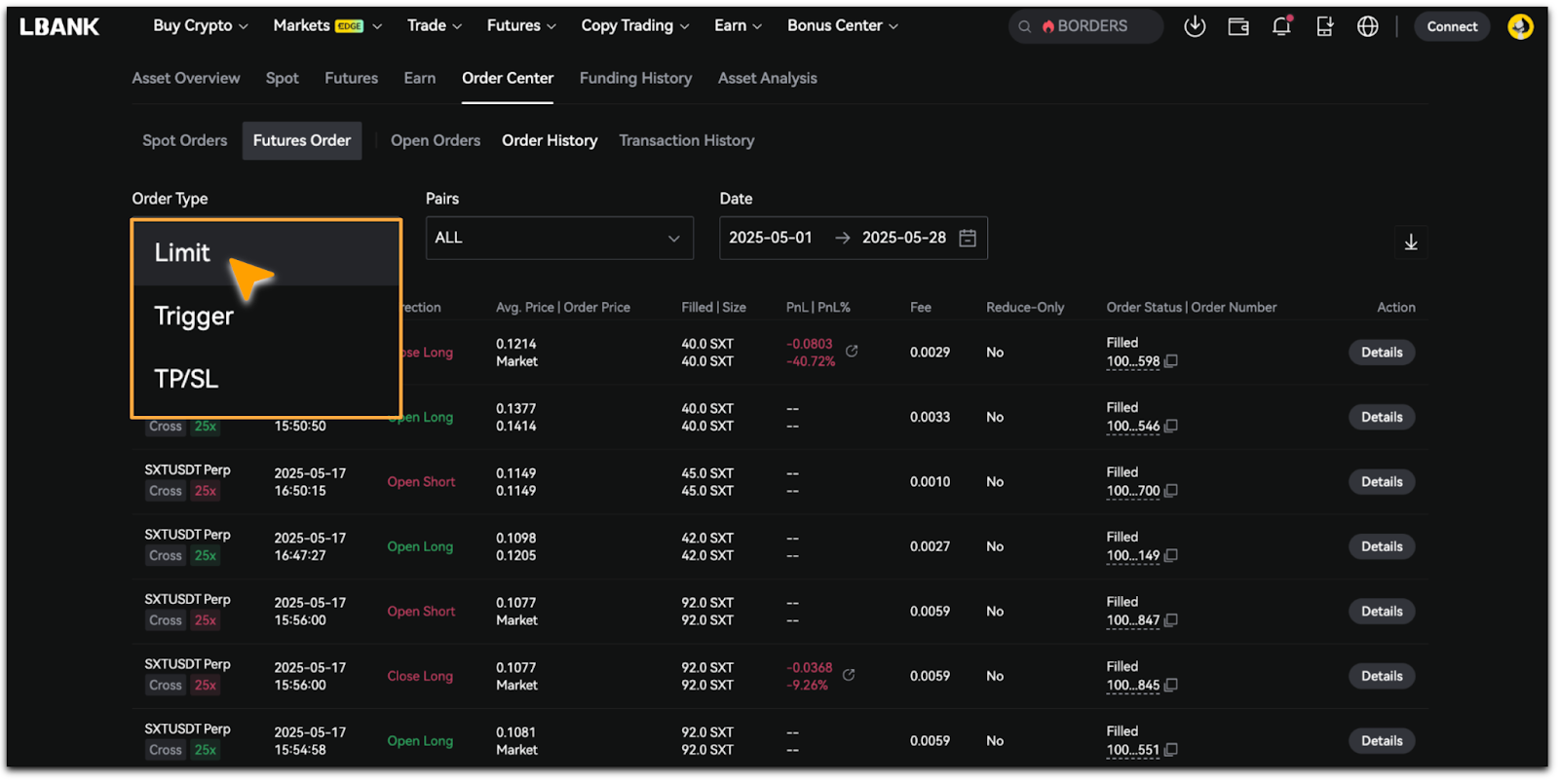Viewport: 1559px width, 784px height.
Task: Go to Funding History tab
Action: pyautogui.click(x=635, y=79)
